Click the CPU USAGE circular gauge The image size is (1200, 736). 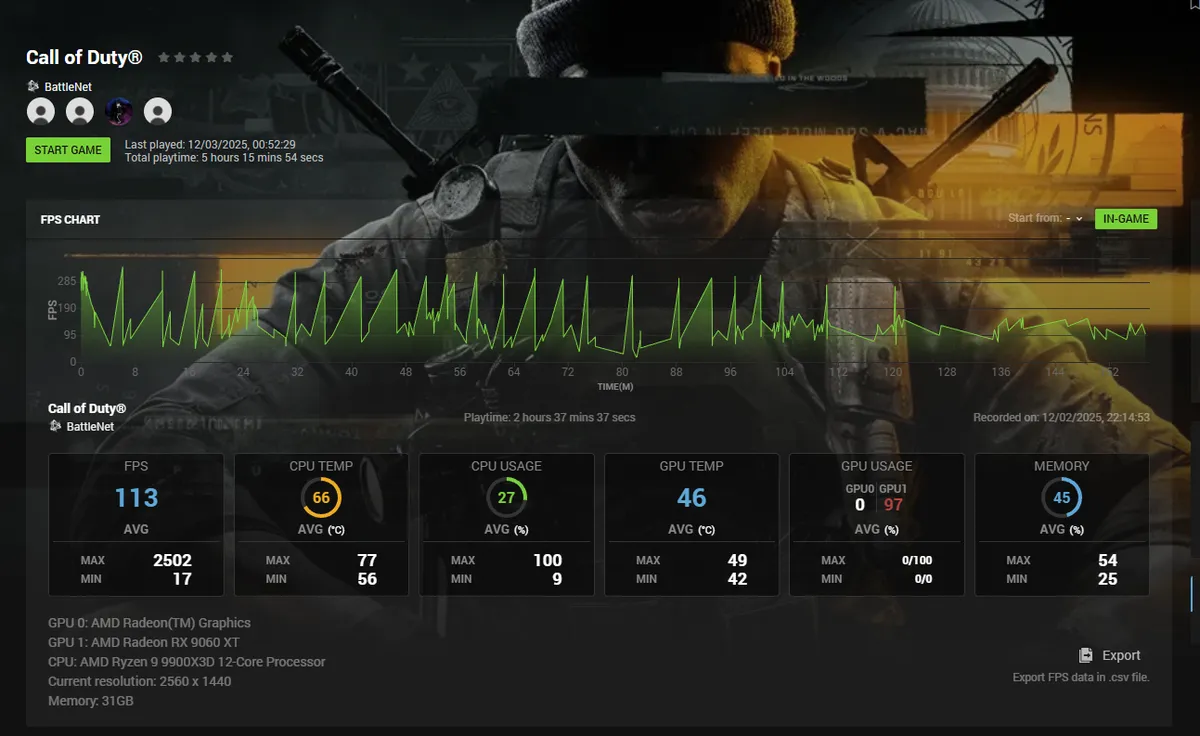point(506,498)
